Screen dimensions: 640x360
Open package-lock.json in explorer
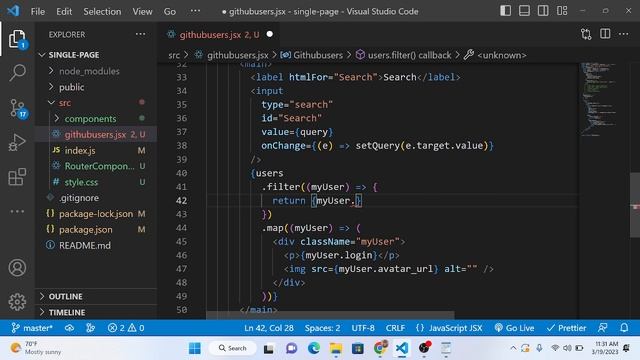click(x=96, y=213)
